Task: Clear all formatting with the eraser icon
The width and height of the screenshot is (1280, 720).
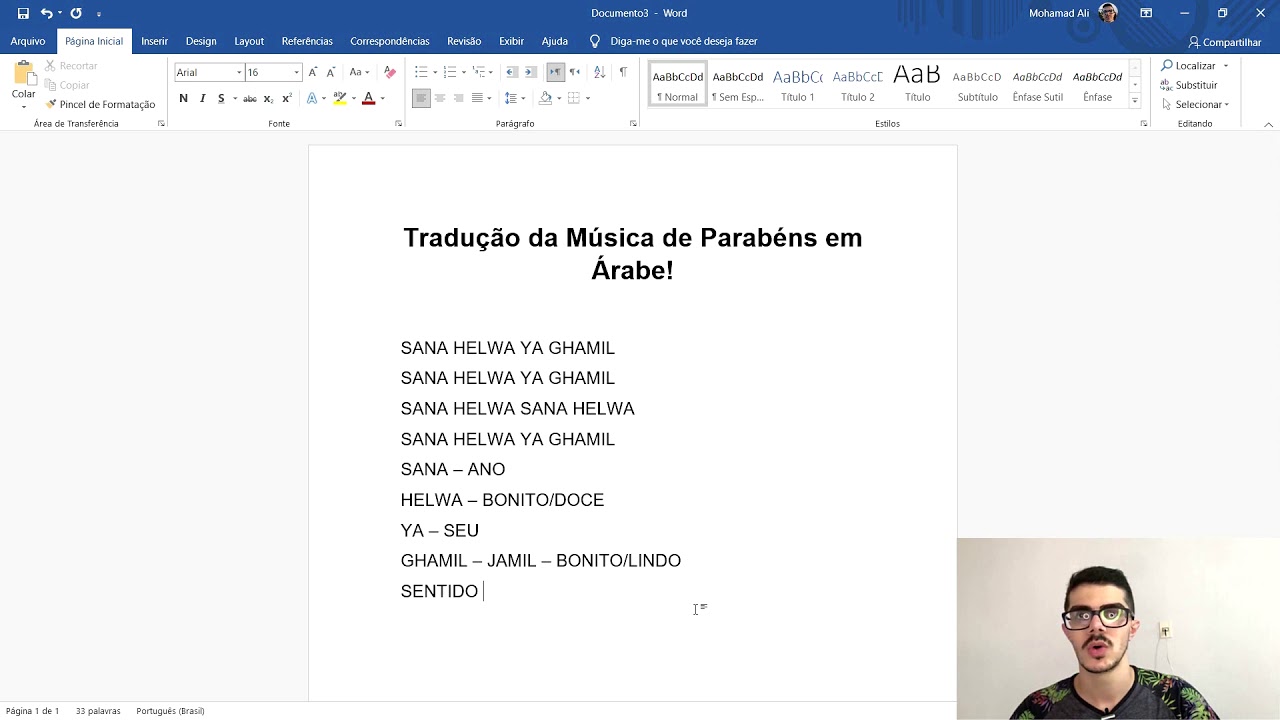Action: 390,72
